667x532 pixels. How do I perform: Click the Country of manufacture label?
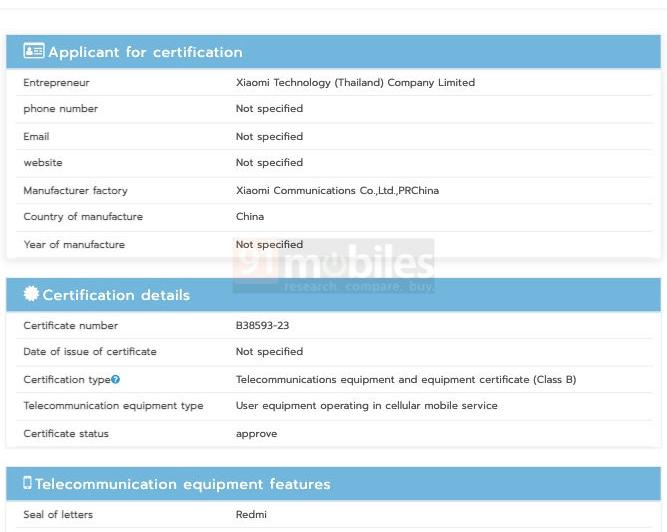tap(83, 216)
